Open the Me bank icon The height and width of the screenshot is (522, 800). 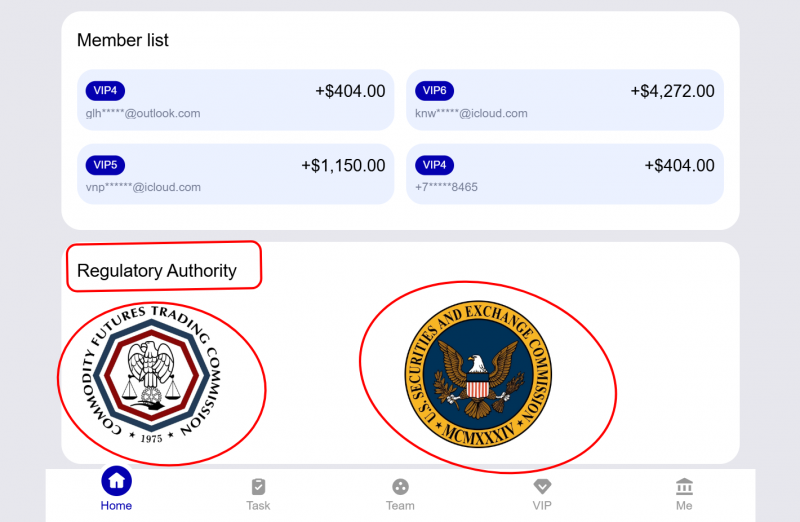(x=684, y=486)
